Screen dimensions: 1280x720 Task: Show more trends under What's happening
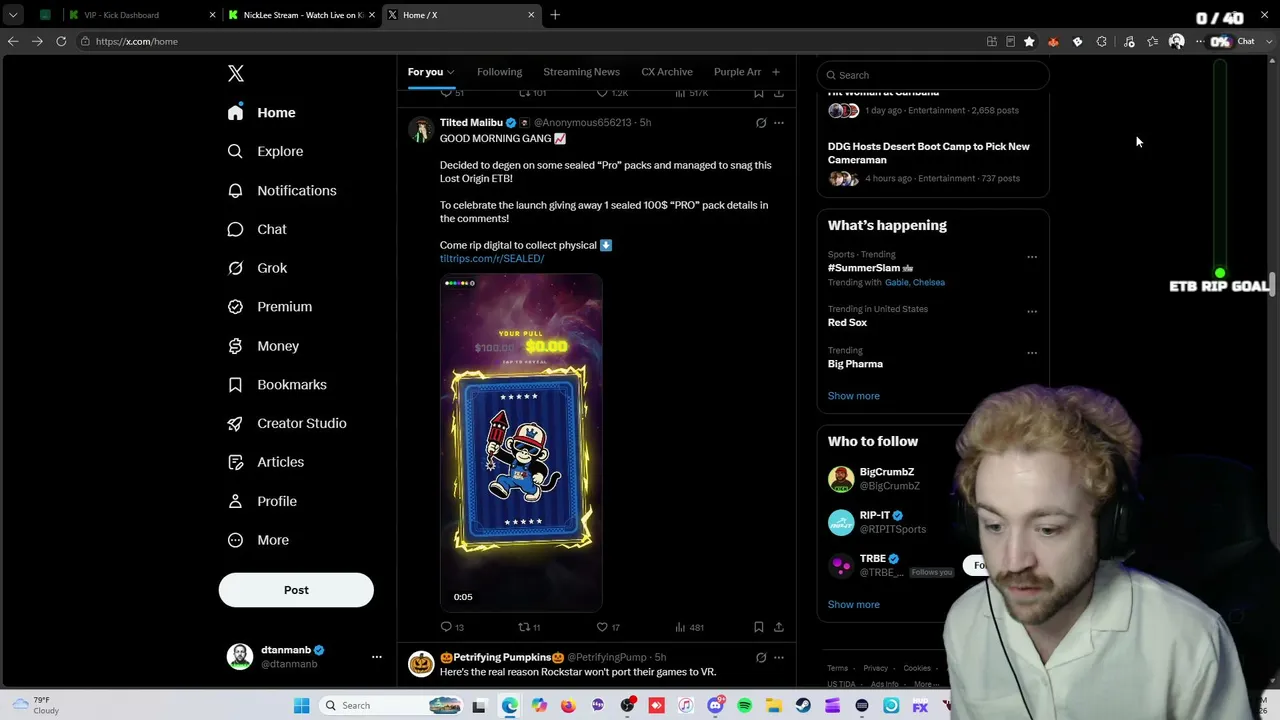coord(854,396)
